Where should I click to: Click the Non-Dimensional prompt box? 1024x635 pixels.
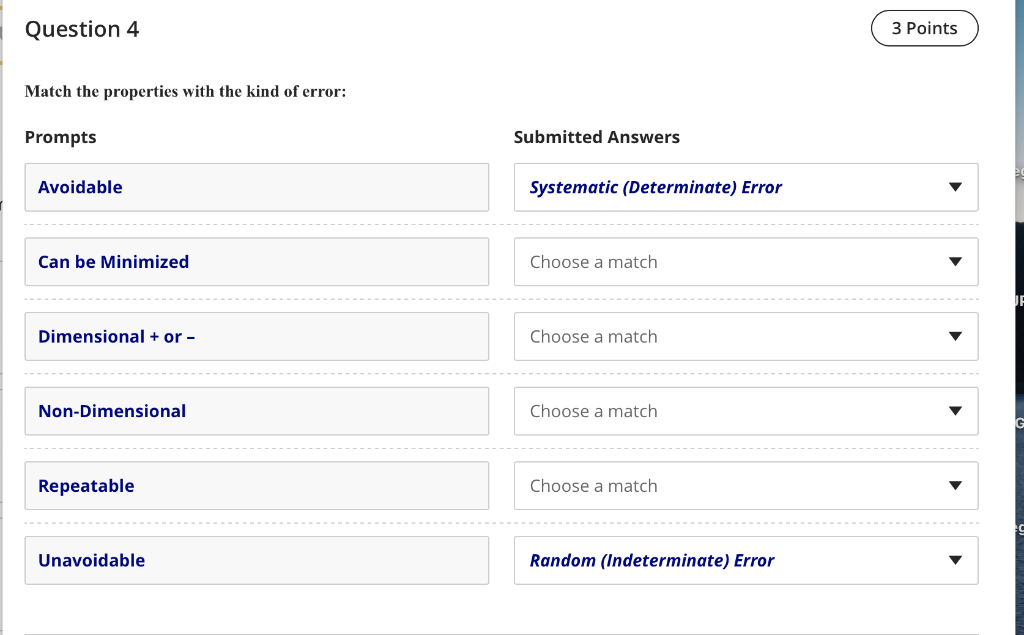point(256,411)
